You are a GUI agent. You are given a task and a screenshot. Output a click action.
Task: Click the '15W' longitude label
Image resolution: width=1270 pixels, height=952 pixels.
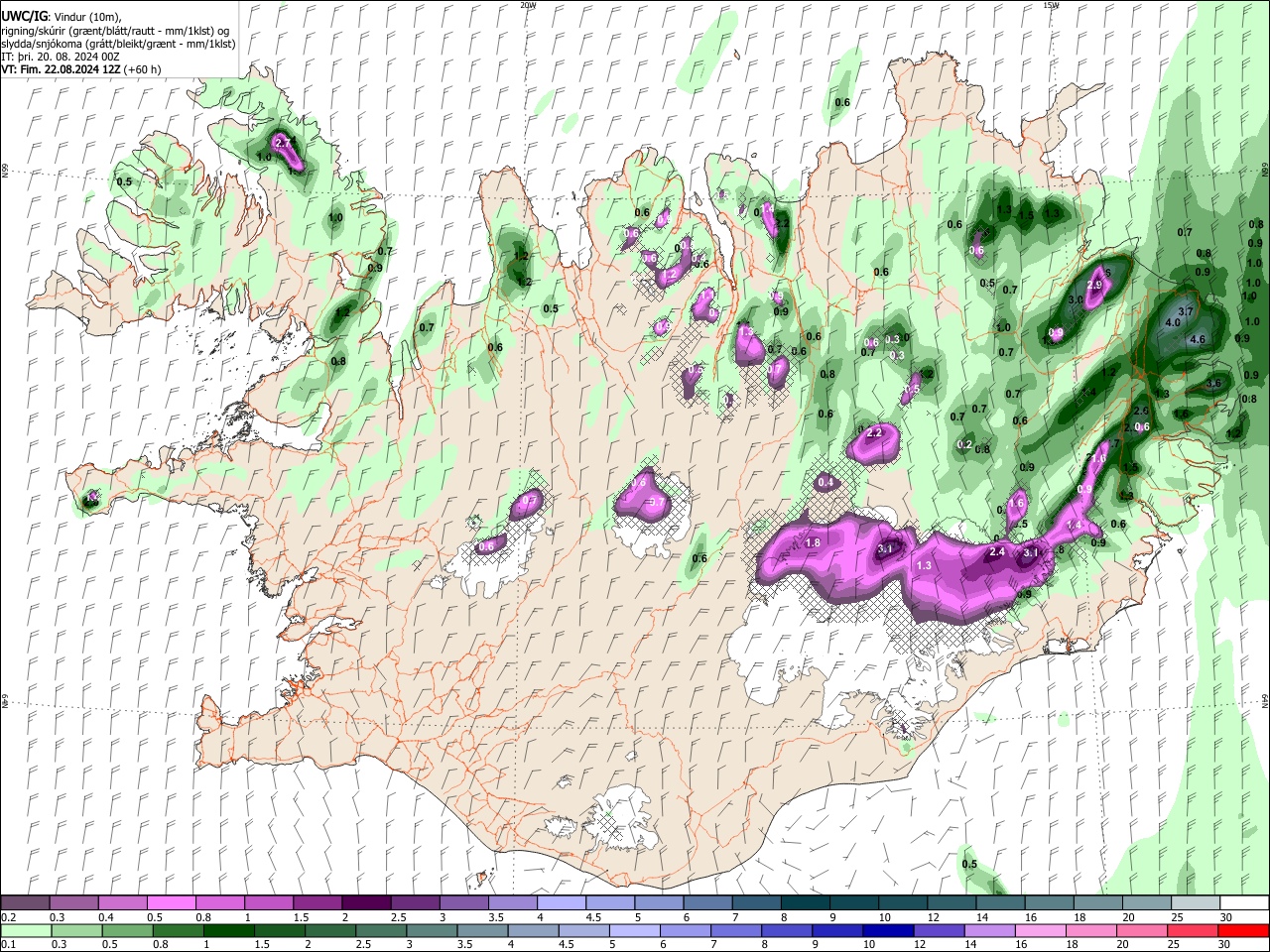point(1051,5)
